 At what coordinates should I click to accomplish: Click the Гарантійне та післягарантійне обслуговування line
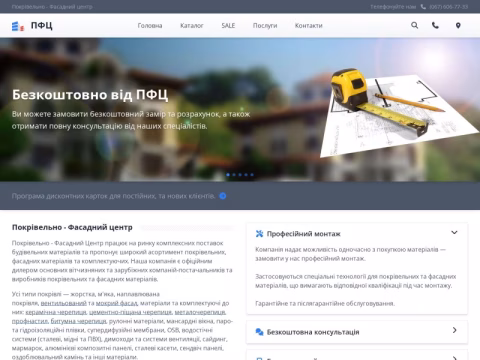[x=325, y=303]
